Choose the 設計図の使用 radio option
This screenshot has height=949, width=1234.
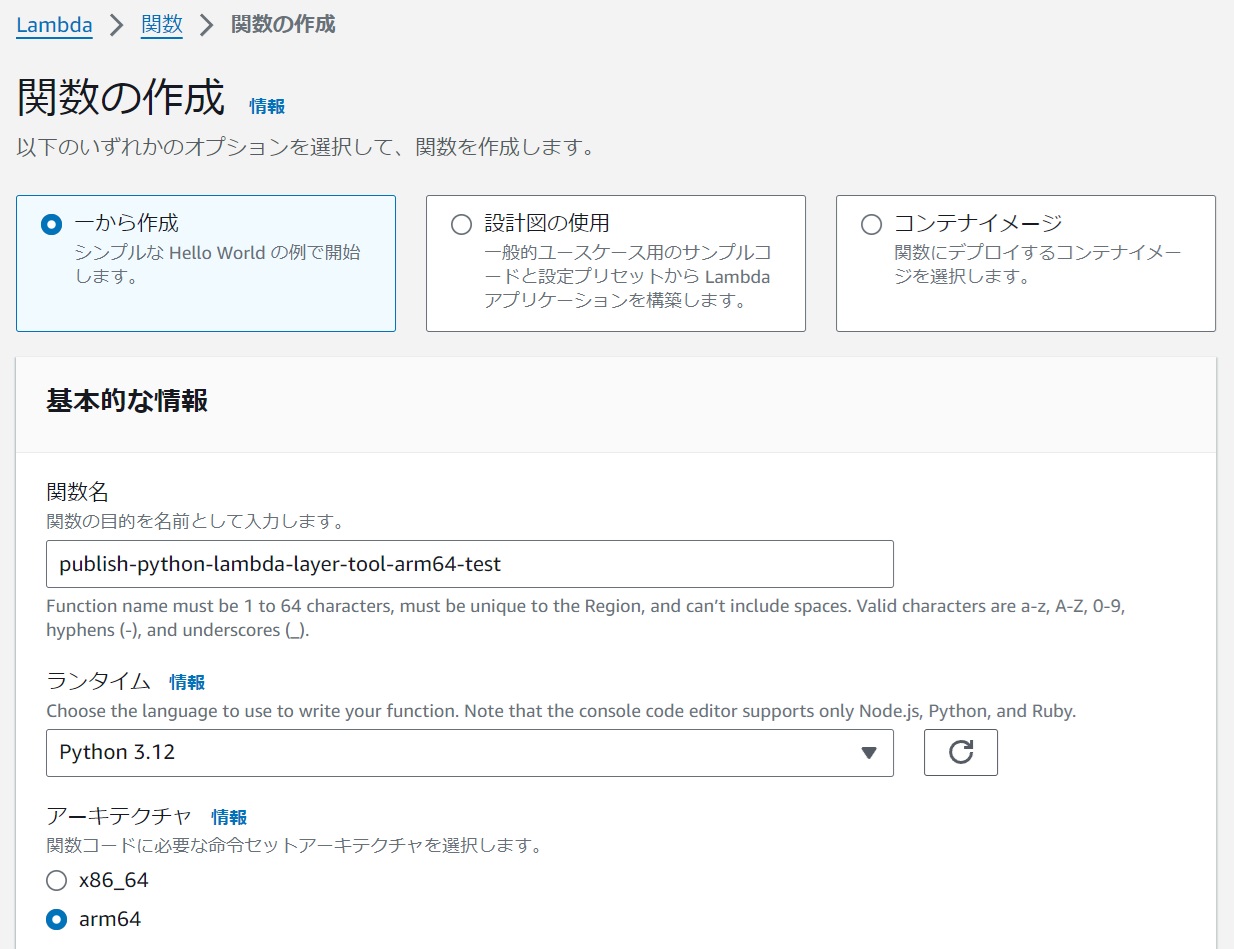(461, 225)
